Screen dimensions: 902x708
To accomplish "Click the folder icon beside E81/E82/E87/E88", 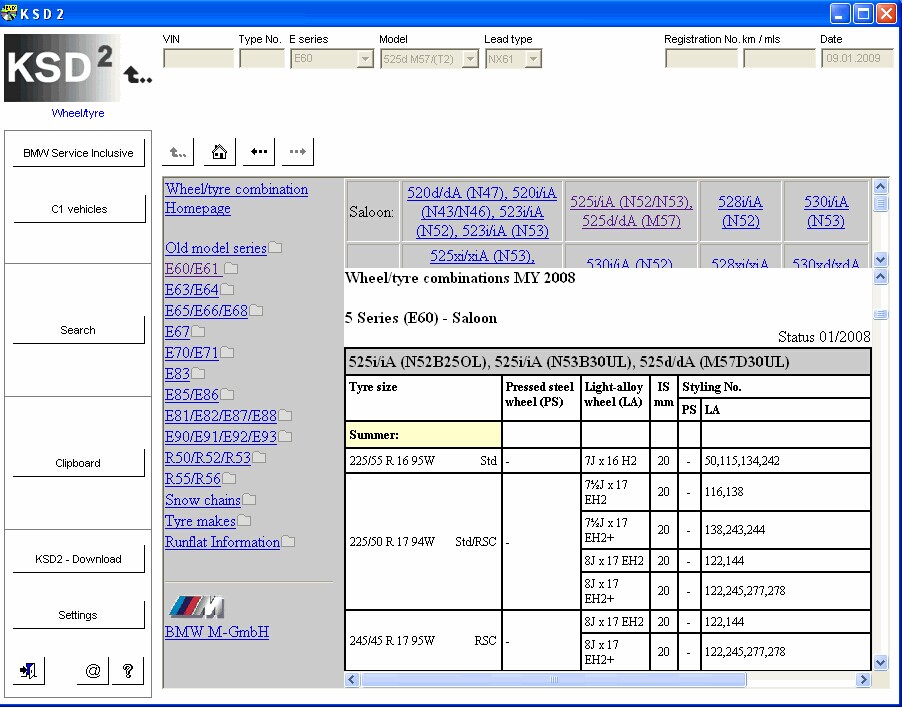I will (285, 415).
